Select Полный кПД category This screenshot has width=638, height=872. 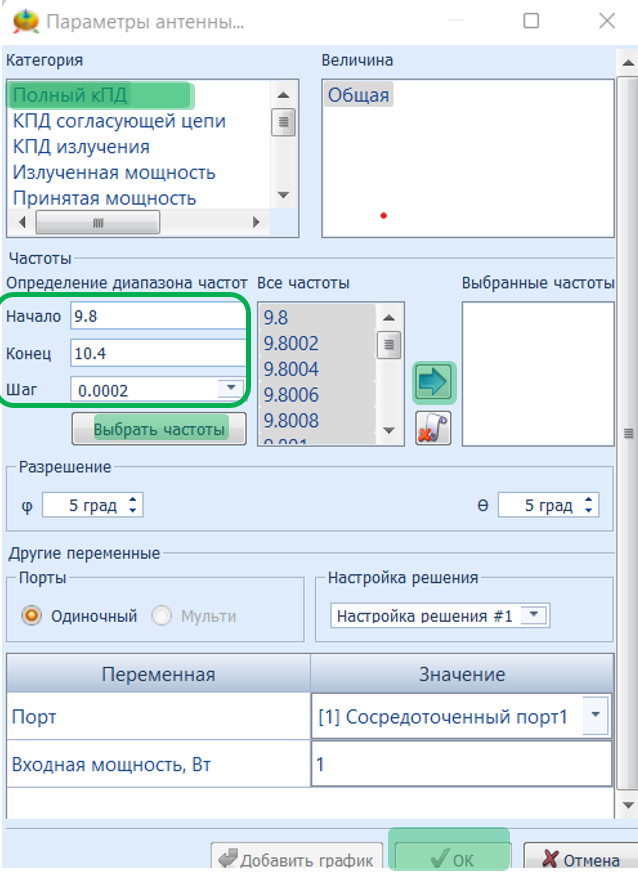pyautogui.click(x=68, y=95)
